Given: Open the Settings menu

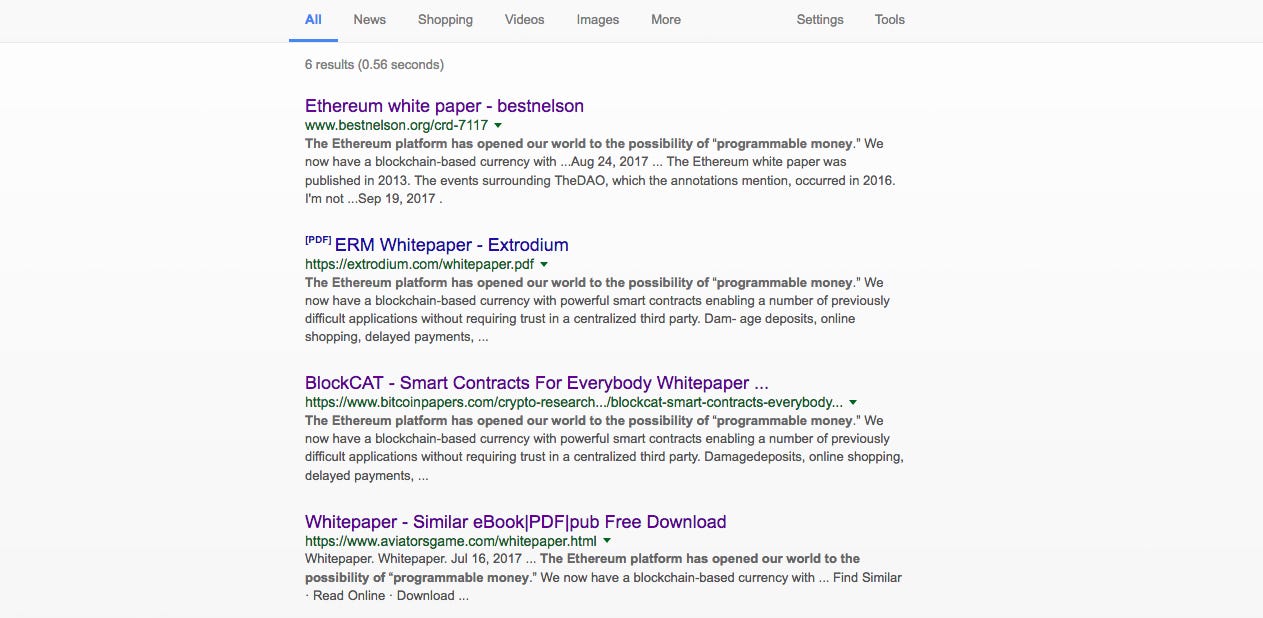Looking at the screenshot, I should [820, 19].
